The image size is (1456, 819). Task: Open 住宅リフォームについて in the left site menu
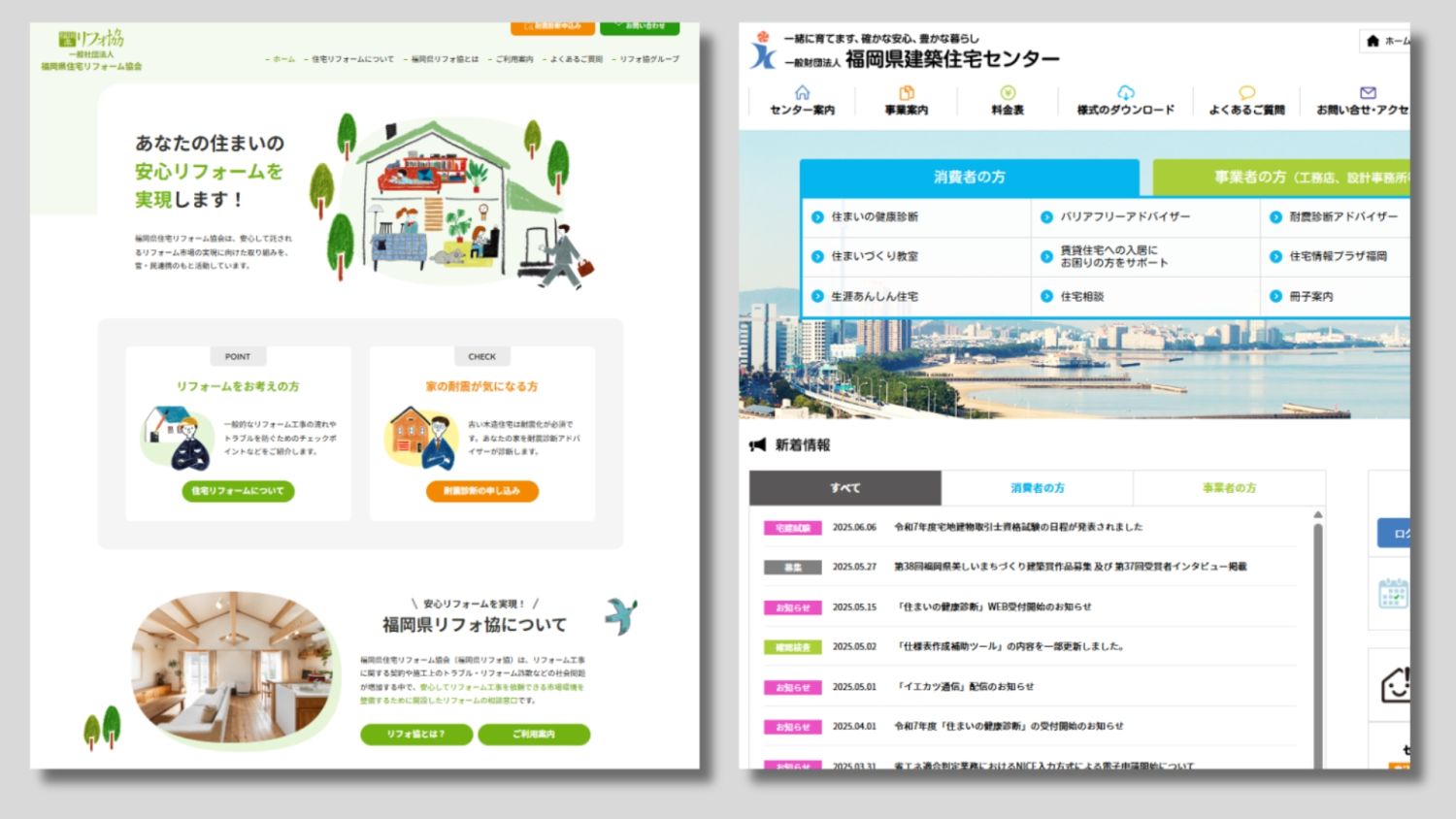click(352, 59)
